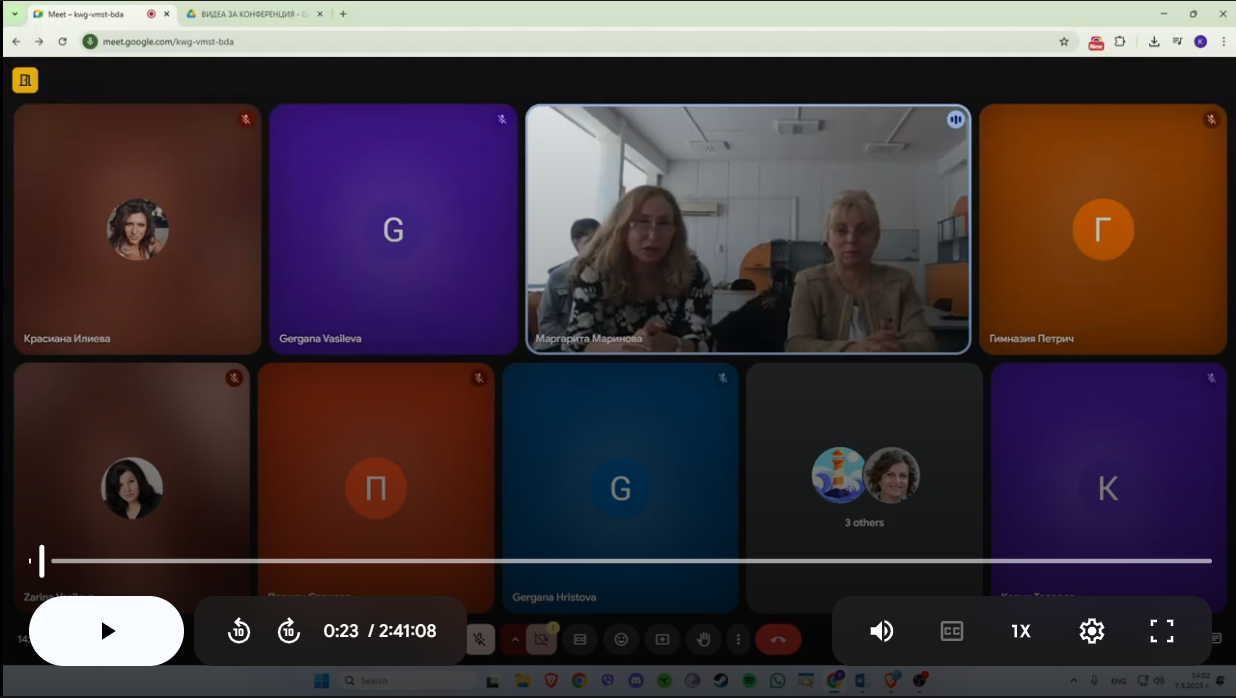Open Word from the taskbar
The image size is (1236, 698).
point(861,681)
